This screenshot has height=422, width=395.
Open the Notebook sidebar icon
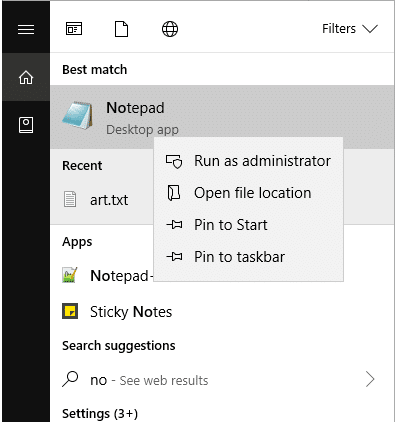[26, 125]
